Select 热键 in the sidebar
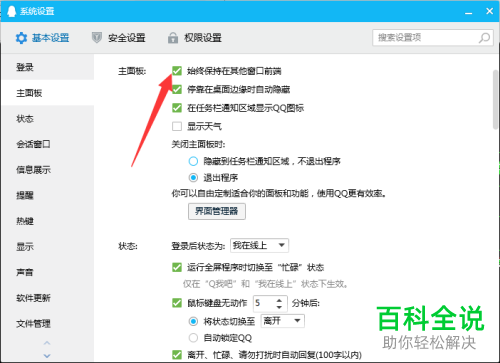 click(48, 221)
